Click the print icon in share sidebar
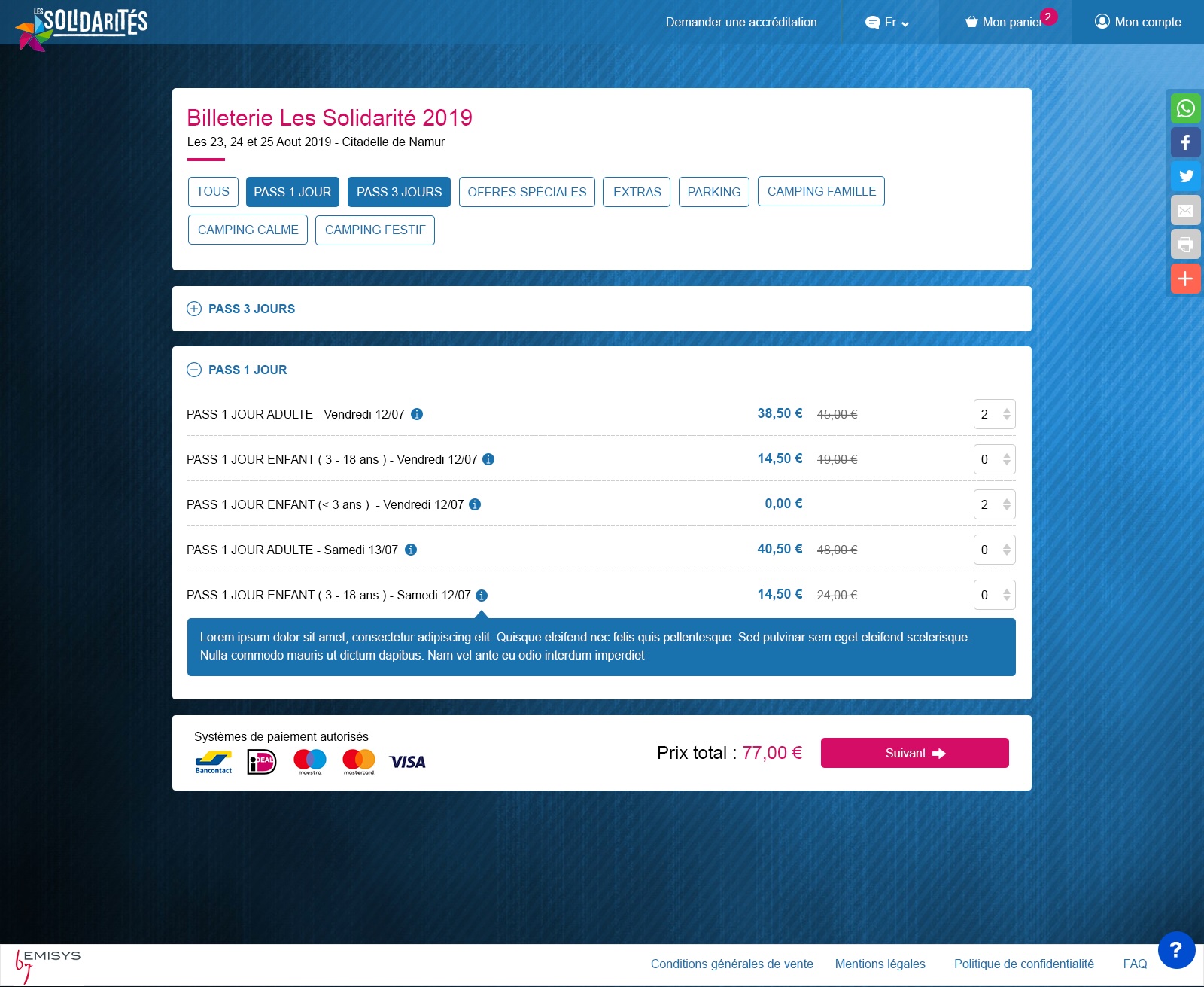This screenshot has height=987, width=1204. pos(1185,244)
